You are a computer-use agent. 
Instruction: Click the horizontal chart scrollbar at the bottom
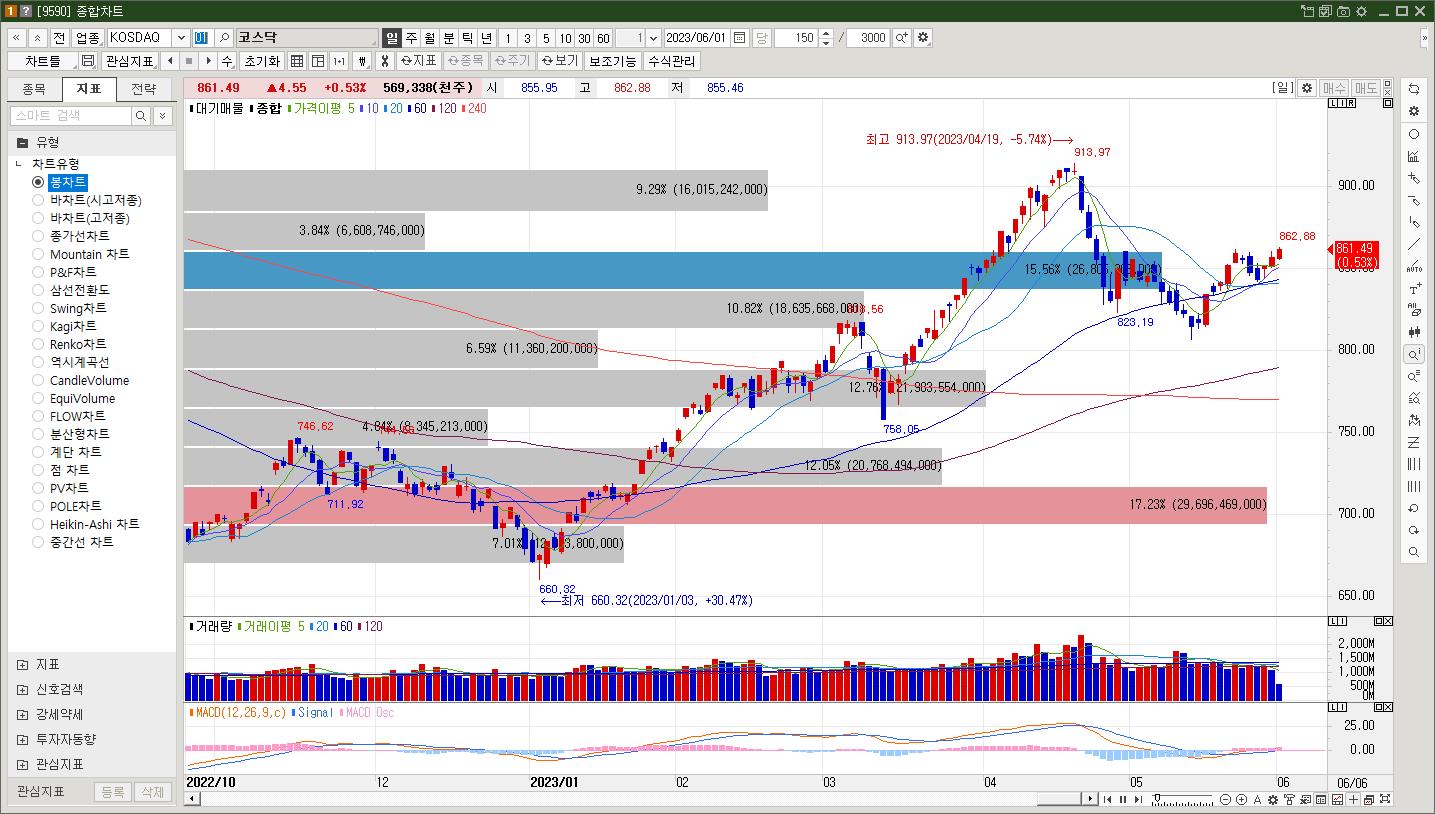pyautogui.click(x=640, y=799)
